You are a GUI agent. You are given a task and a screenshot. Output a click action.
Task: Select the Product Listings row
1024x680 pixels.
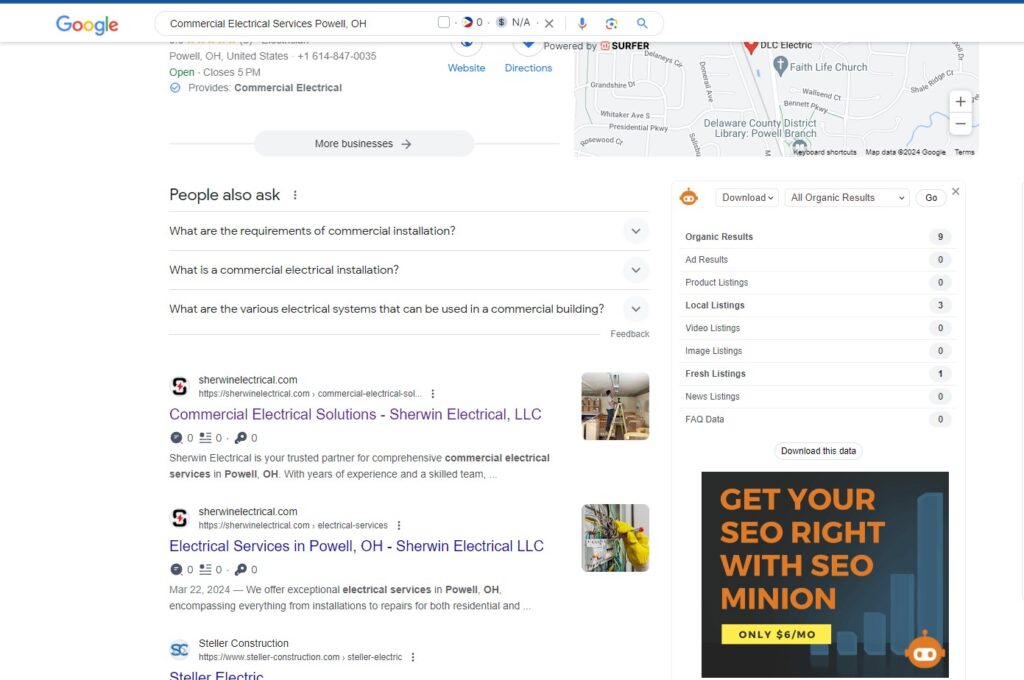coord(817,282)
